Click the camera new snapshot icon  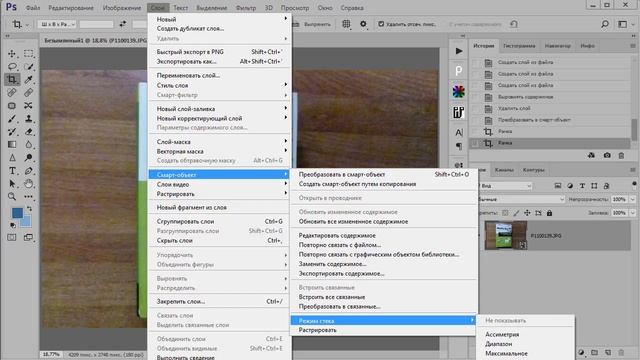click(607, 156)
